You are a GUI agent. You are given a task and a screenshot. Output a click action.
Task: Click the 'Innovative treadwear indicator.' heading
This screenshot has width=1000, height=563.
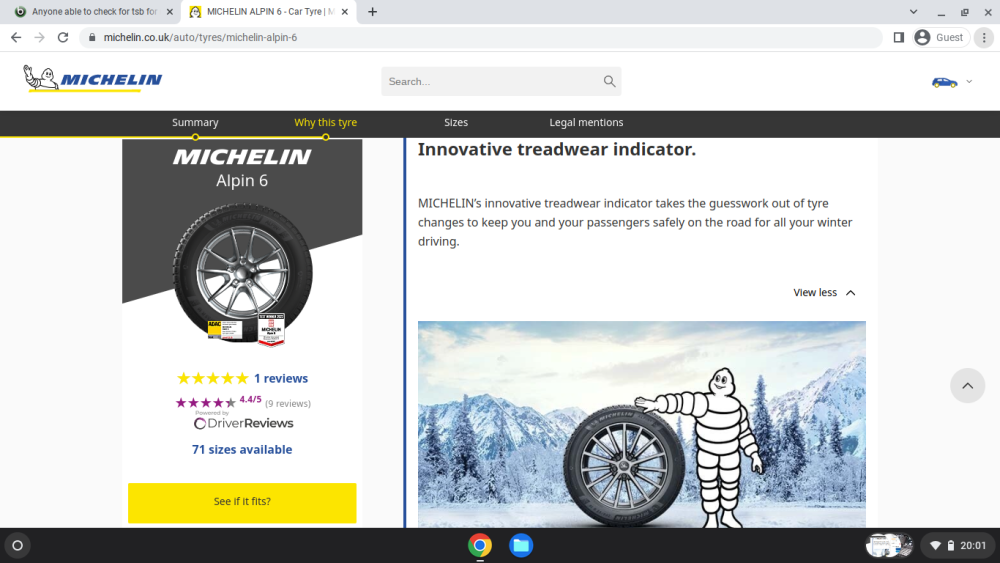coord(557,149)
